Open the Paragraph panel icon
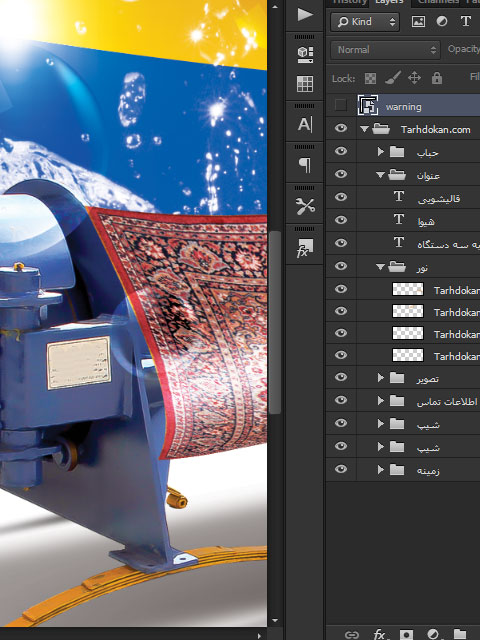The image size is (480, 640). (x=305, y=165)
